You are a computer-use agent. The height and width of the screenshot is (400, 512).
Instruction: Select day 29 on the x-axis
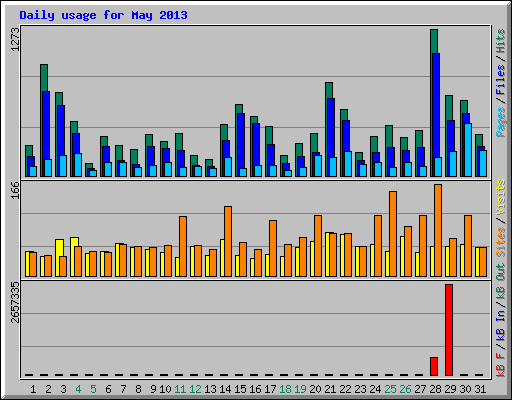click(x=450, y=389)
